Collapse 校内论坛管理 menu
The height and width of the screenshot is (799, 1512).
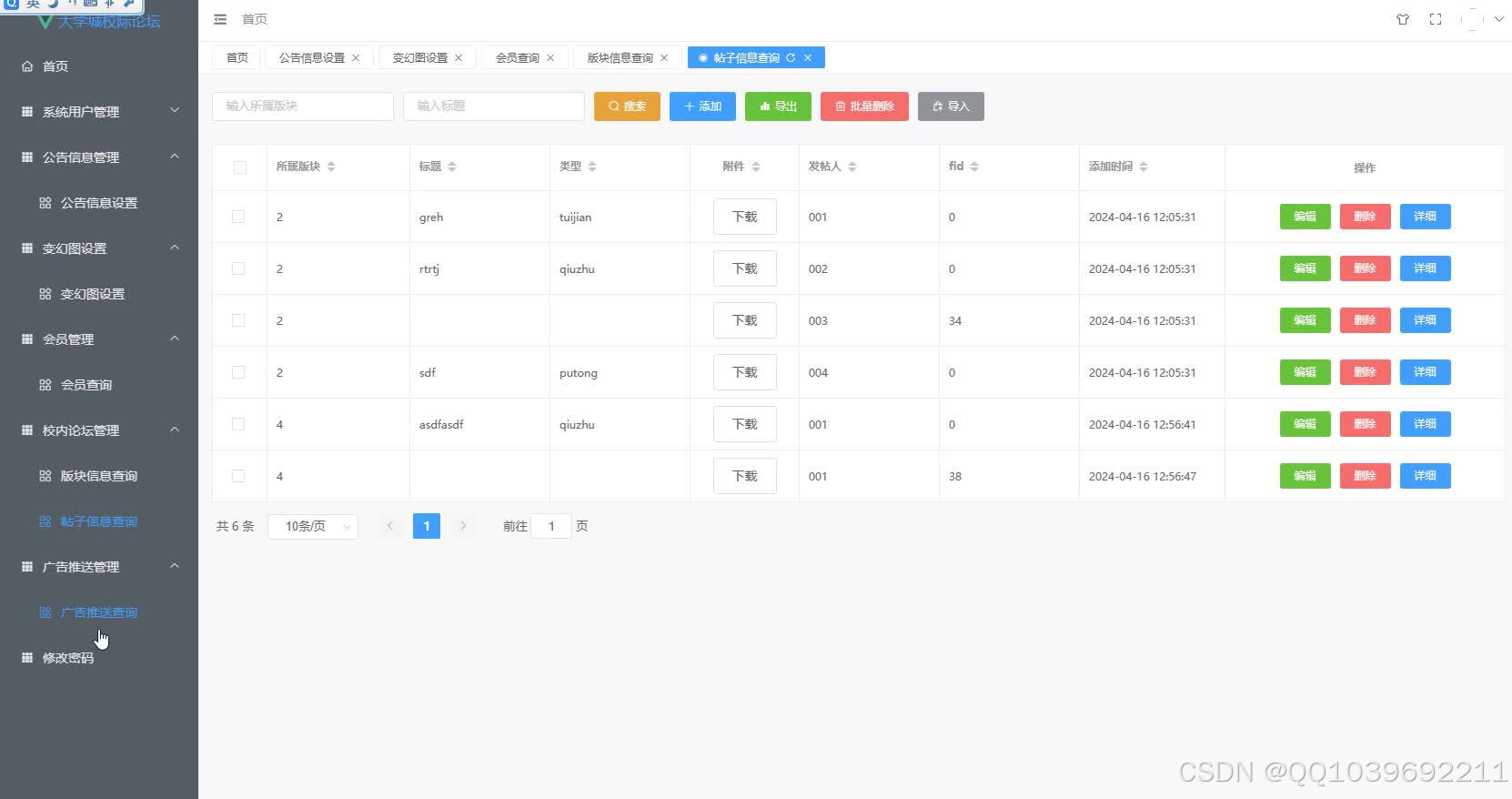99,430
